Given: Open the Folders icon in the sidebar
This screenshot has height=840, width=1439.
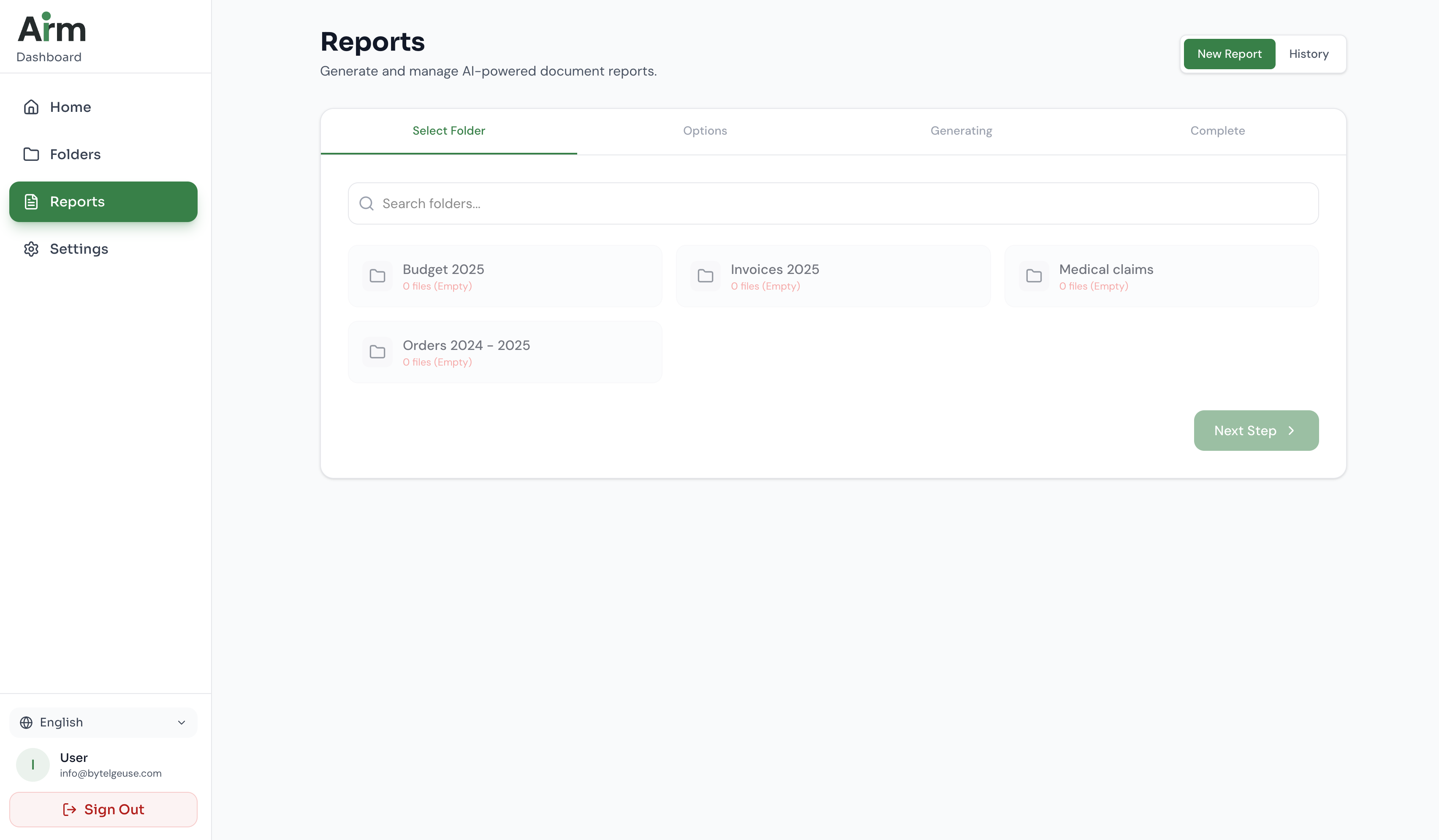Looking at the screenshot, I should tap(31, 154).
